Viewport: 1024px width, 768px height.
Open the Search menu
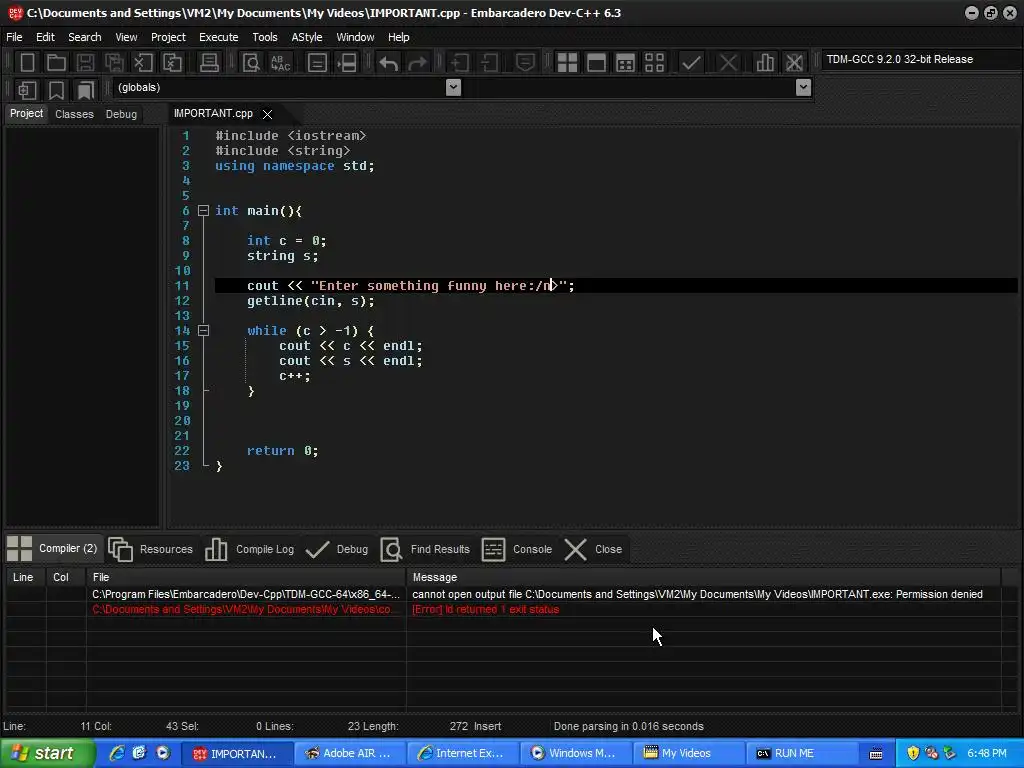85,37
